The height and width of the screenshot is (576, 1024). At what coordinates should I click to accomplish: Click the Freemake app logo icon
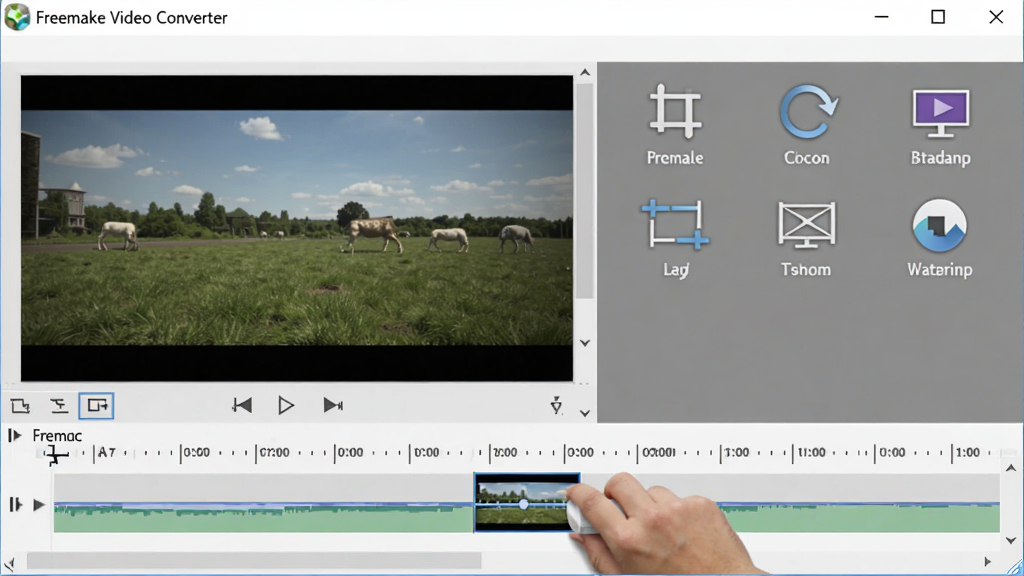pos(17,17)
